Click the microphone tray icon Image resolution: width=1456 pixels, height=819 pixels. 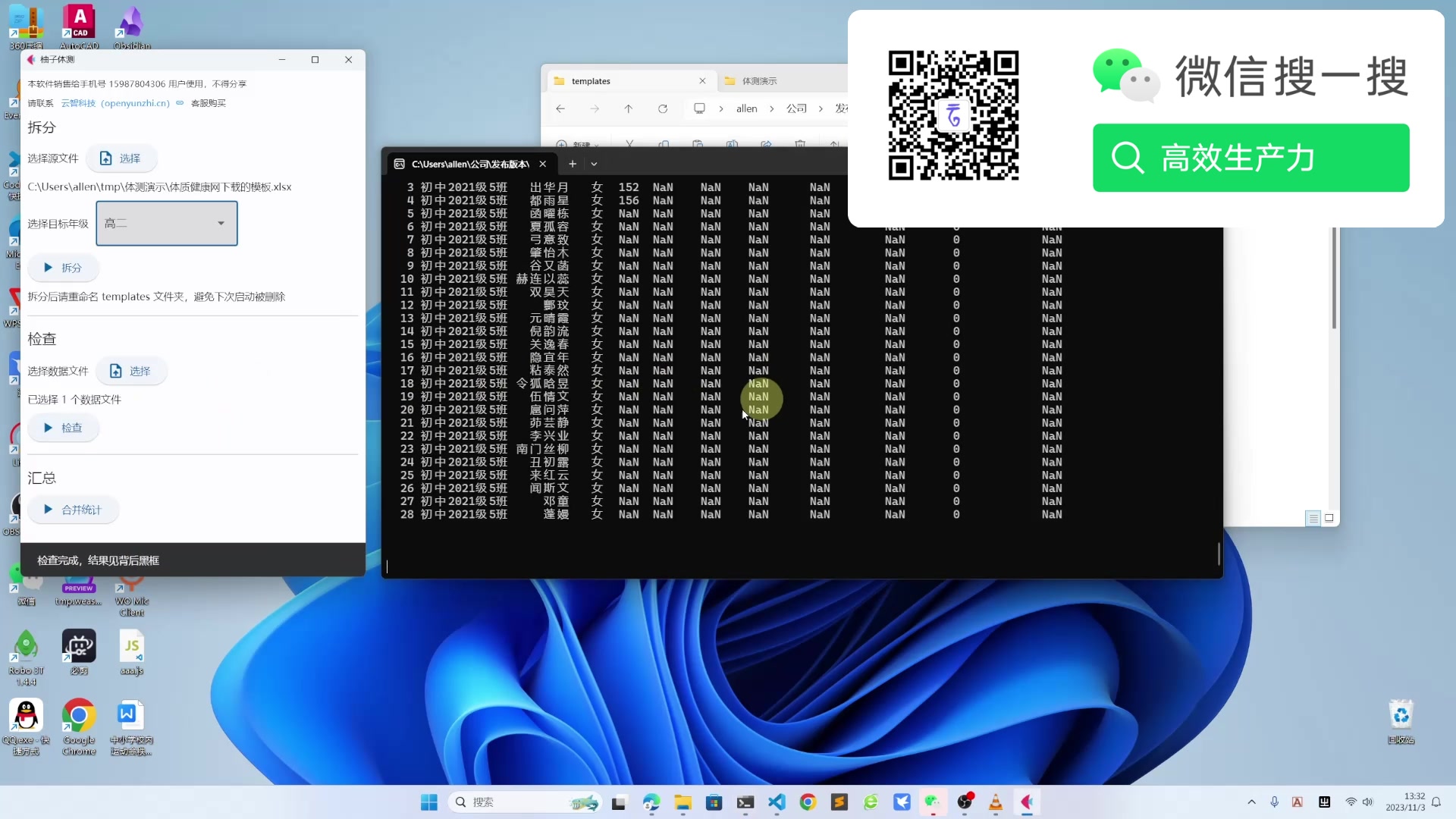pyautogui.click(x=1275, y=802)
